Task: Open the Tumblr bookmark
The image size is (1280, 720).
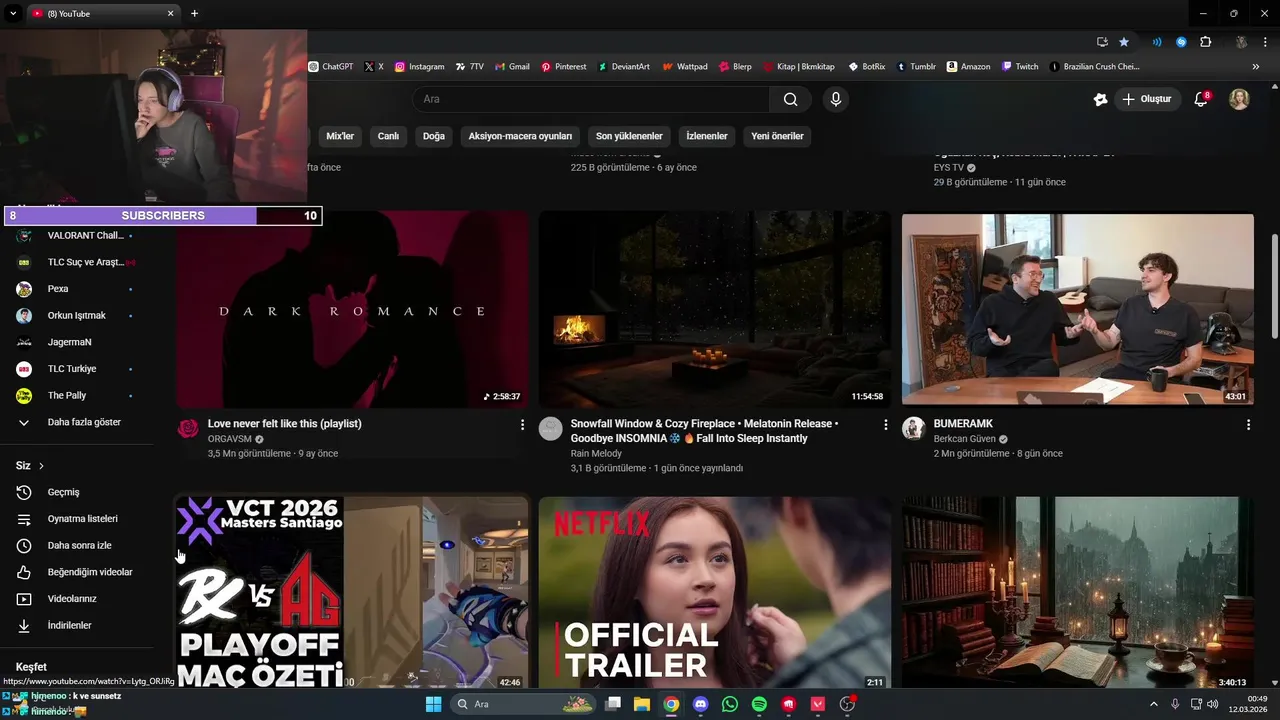Action: 916,67
